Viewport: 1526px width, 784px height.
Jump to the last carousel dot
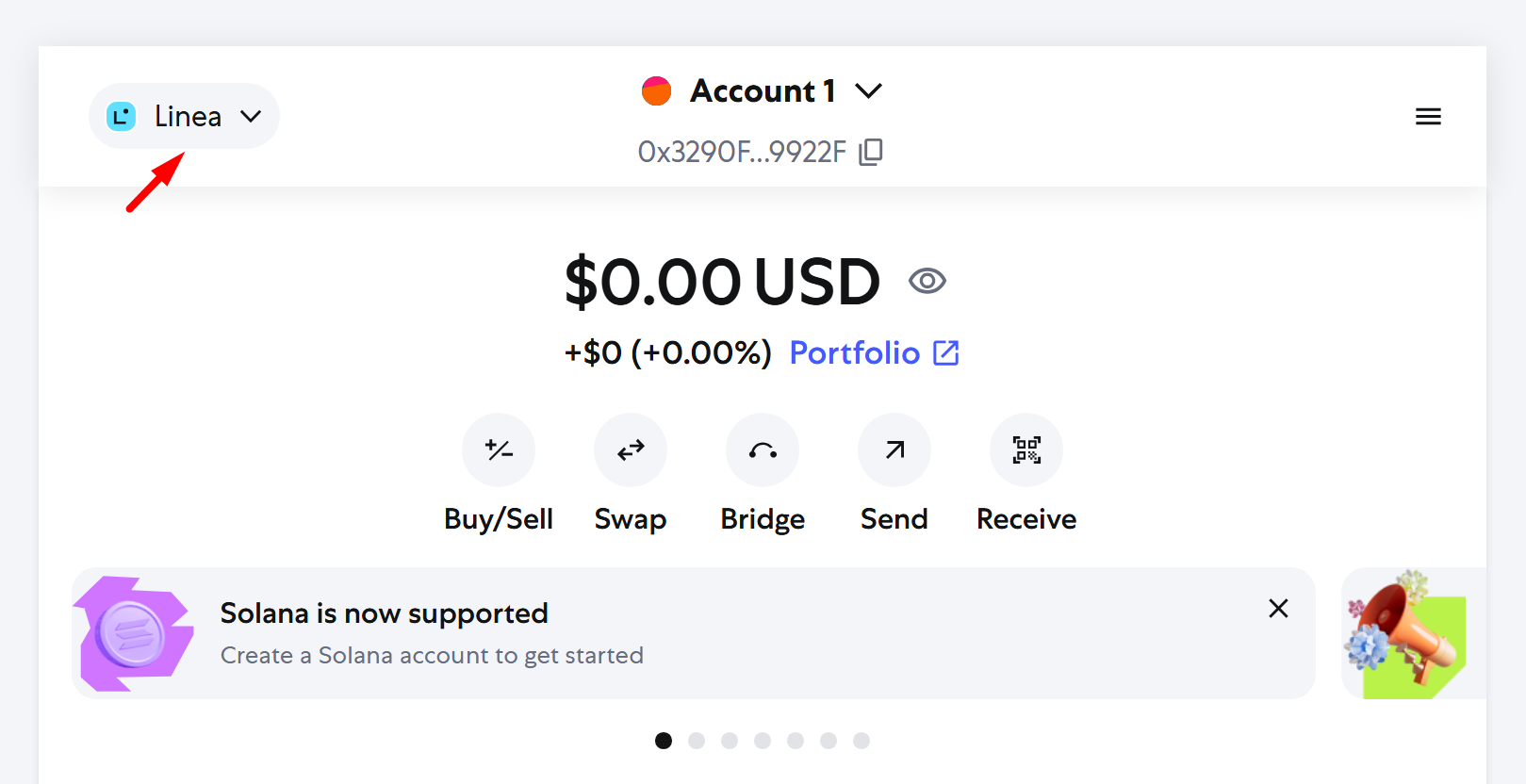coord(861,741)
